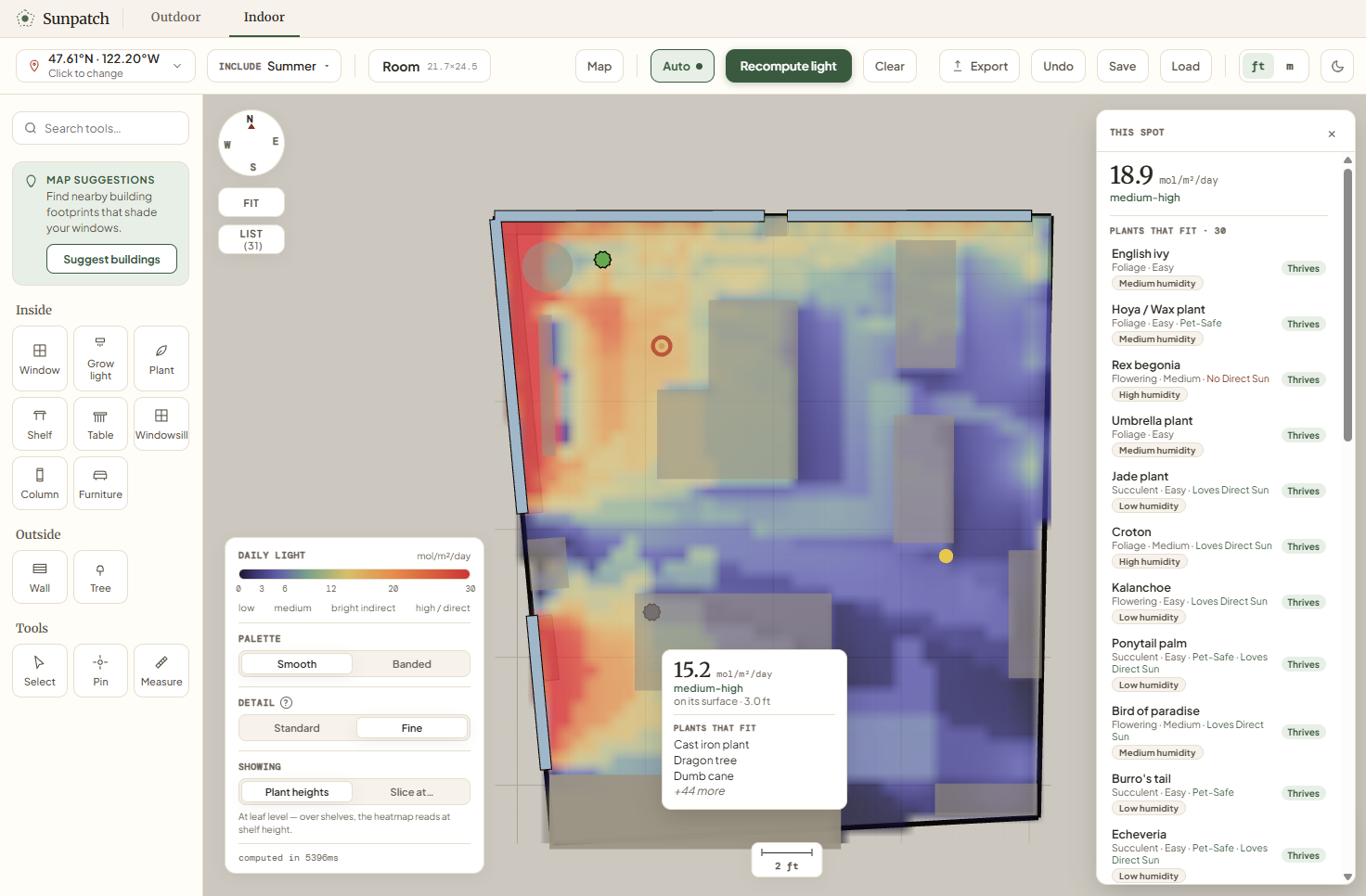The width and height of the screenshot is (1366, 896).
Task: Select Hoya / Wax plant entry
Action: [1218, 325]
